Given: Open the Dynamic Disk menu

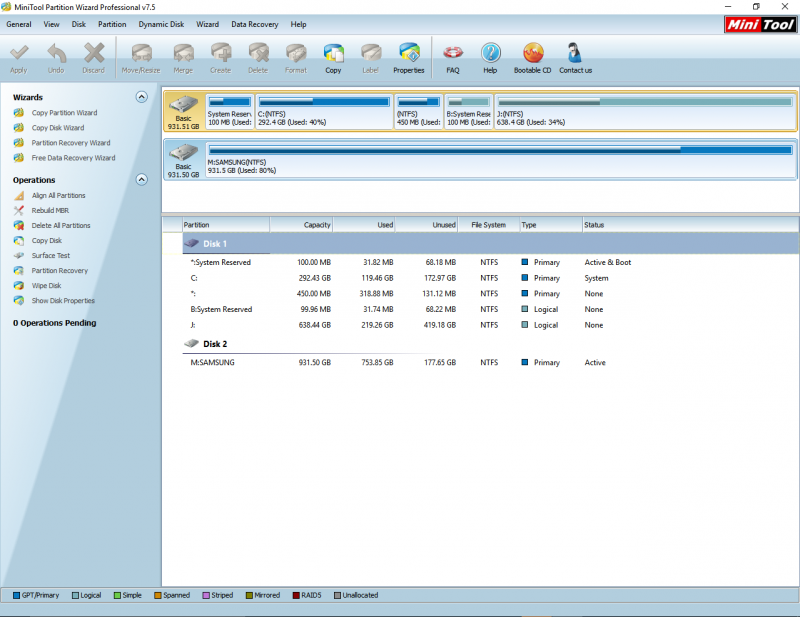Looking at the screenshot, I should point(161,24).
